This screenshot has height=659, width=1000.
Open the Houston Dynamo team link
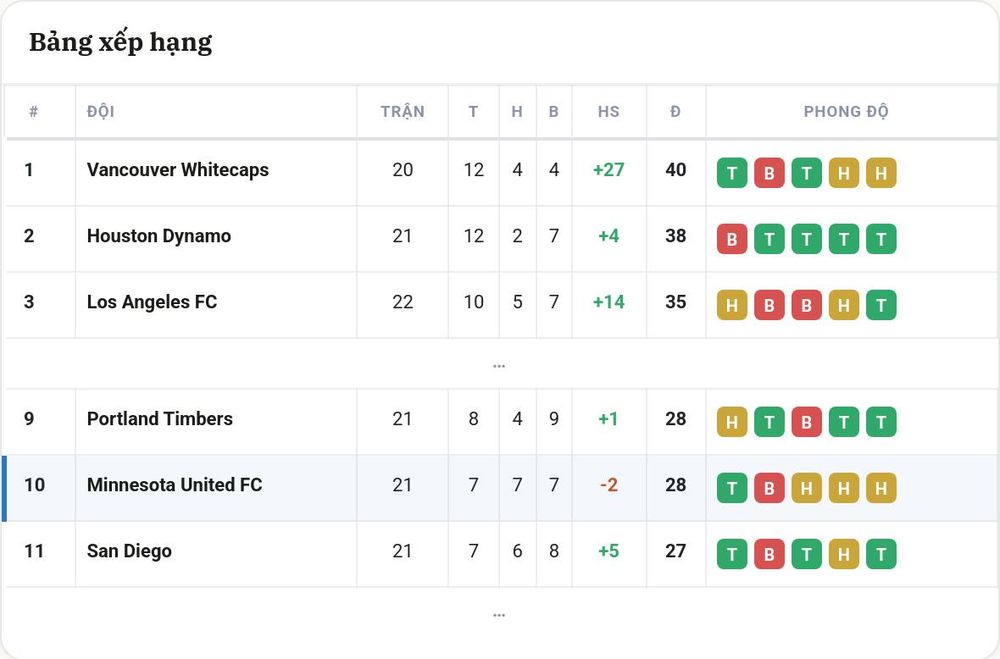(x=159, y=236)
